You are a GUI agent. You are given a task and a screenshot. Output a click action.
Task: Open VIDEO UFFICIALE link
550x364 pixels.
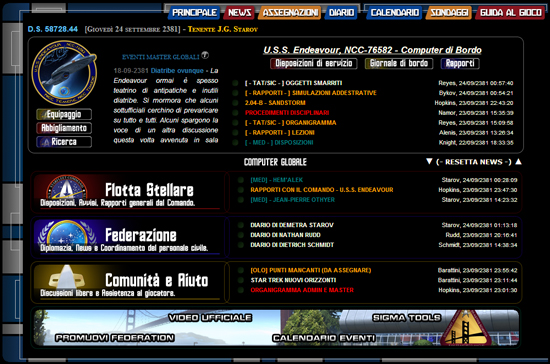210,318
